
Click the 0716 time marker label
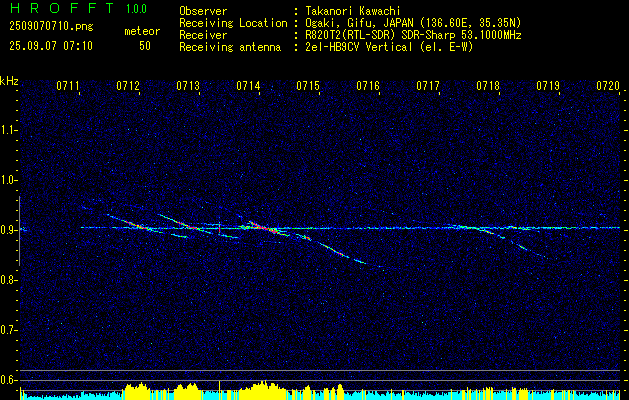pyautogui.click(x=367, y=86)
